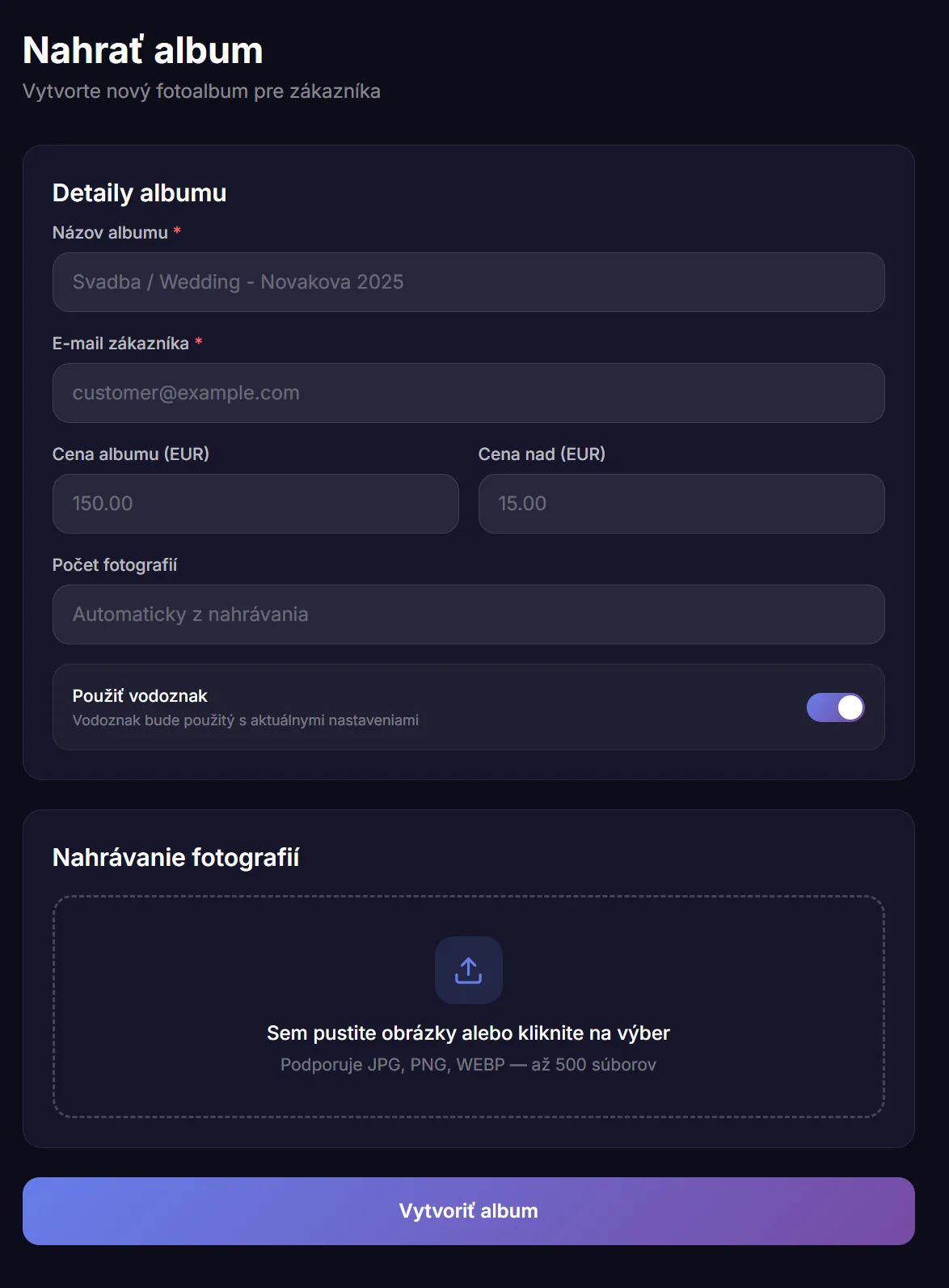Click the 'Podporuje JPG, PNG, WEBP' hint text
Screen dimensions: 949x1288
468,1065
